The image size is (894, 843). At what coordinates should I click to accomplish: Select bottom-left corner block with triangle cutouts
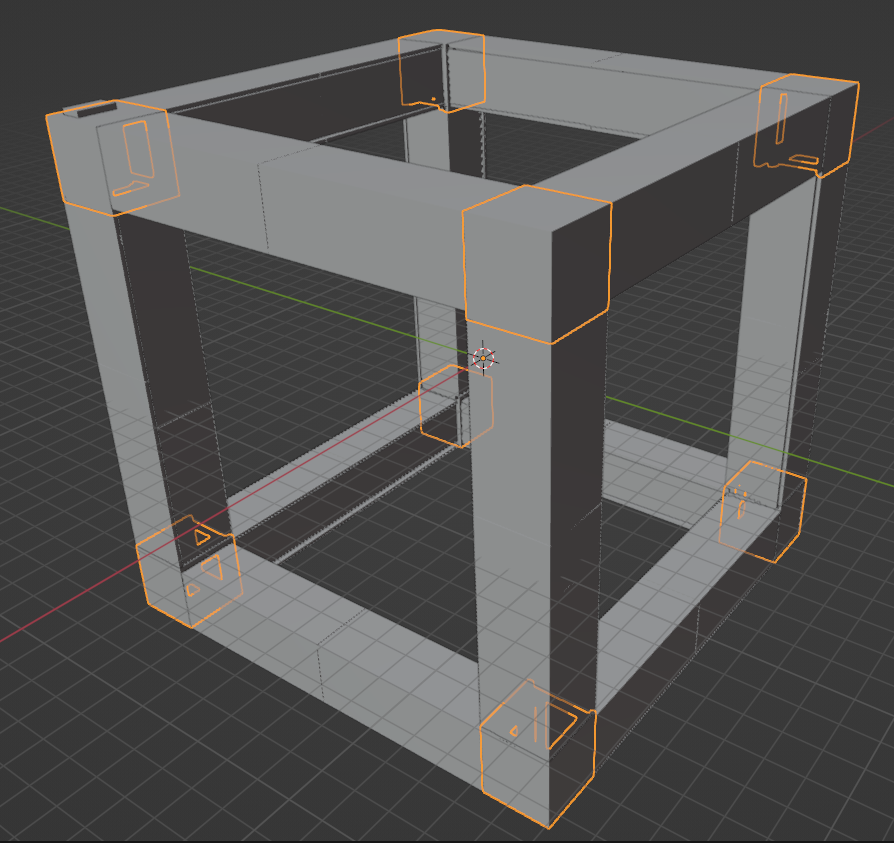190,572
